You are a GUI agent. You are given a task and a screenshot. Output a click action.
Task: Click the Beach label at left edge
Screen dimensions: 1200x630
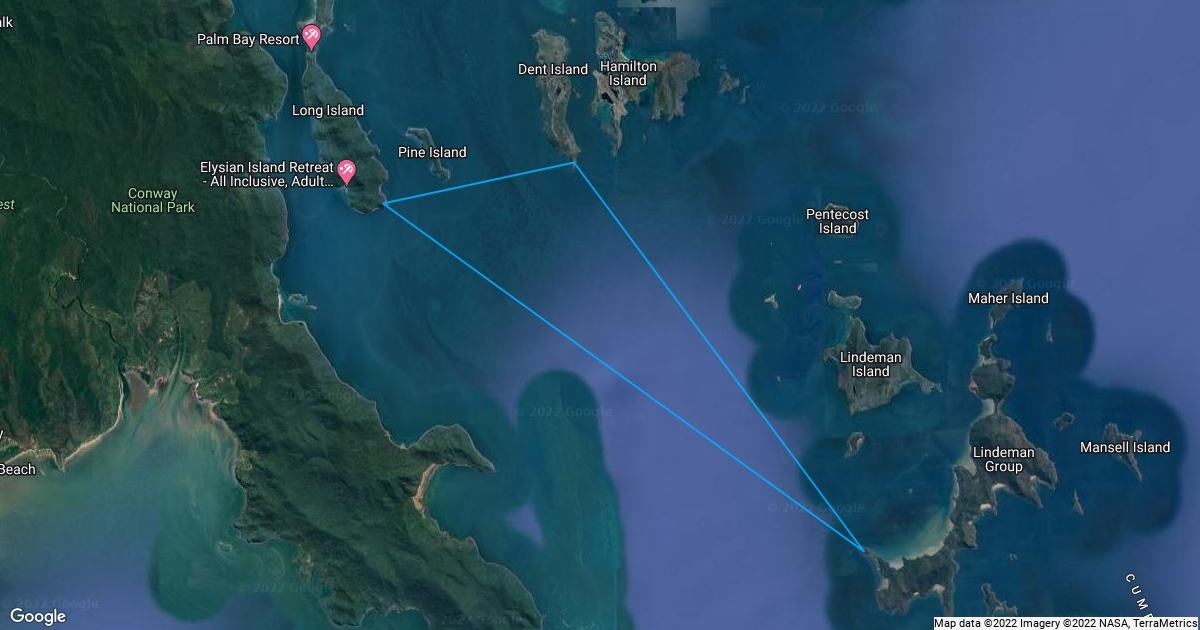coord(17,469)
